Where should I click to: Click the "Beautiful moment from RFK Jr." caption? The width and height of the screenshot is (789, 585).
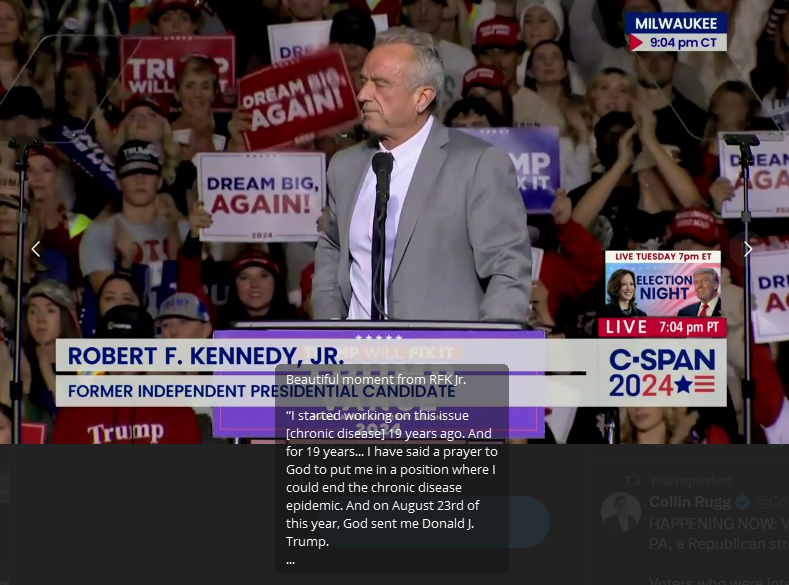(376, 380)
